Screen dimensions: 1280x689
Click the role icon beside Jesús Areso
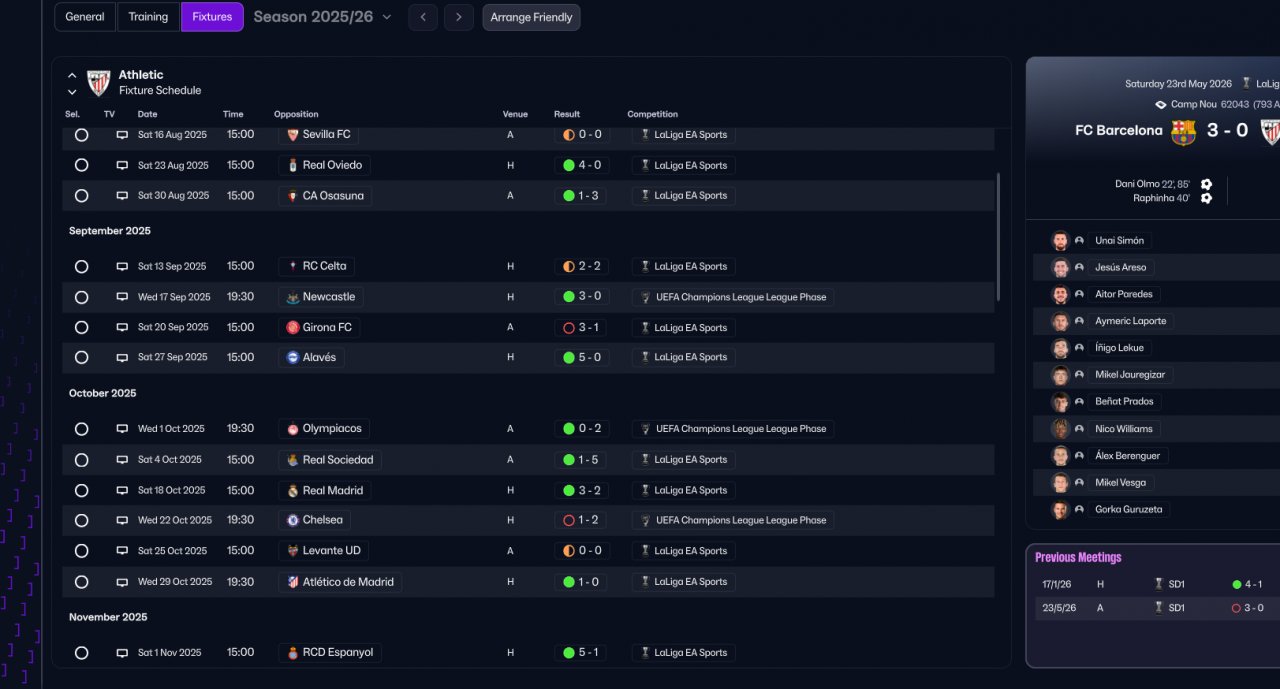pos(1079,268)
